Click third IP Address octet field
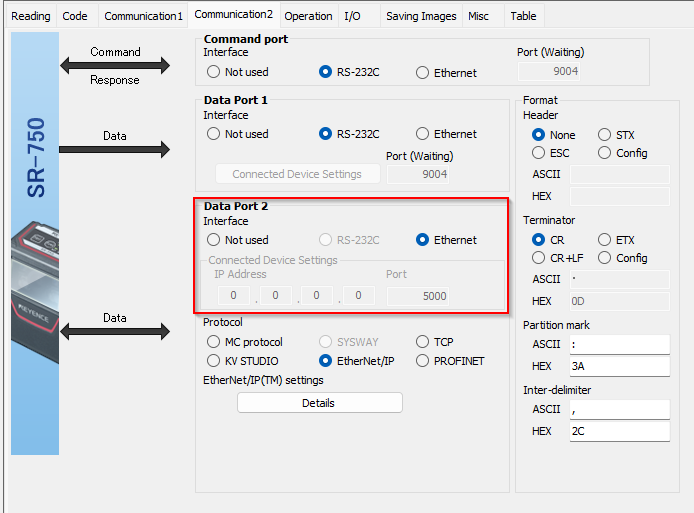The height and width of the screenshot is (513, 694). coord(316,295)
